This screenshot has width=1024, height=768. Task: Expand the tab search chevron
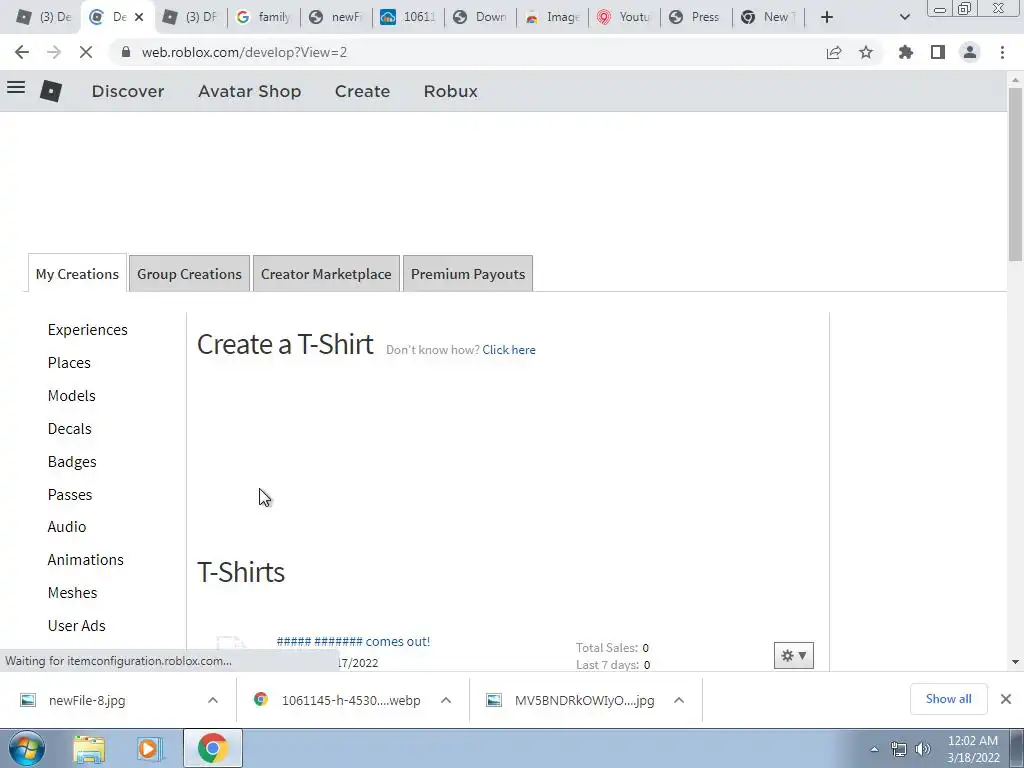[904, 17]
